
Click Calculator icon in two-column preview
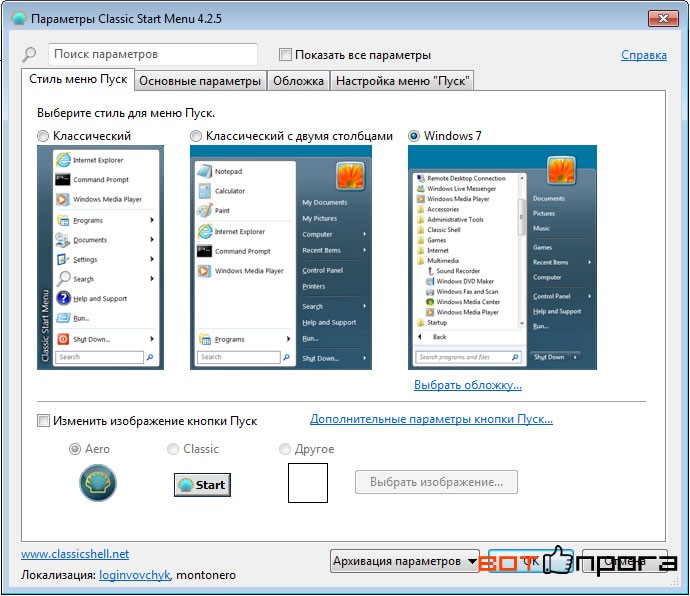(x=205, y=191)
